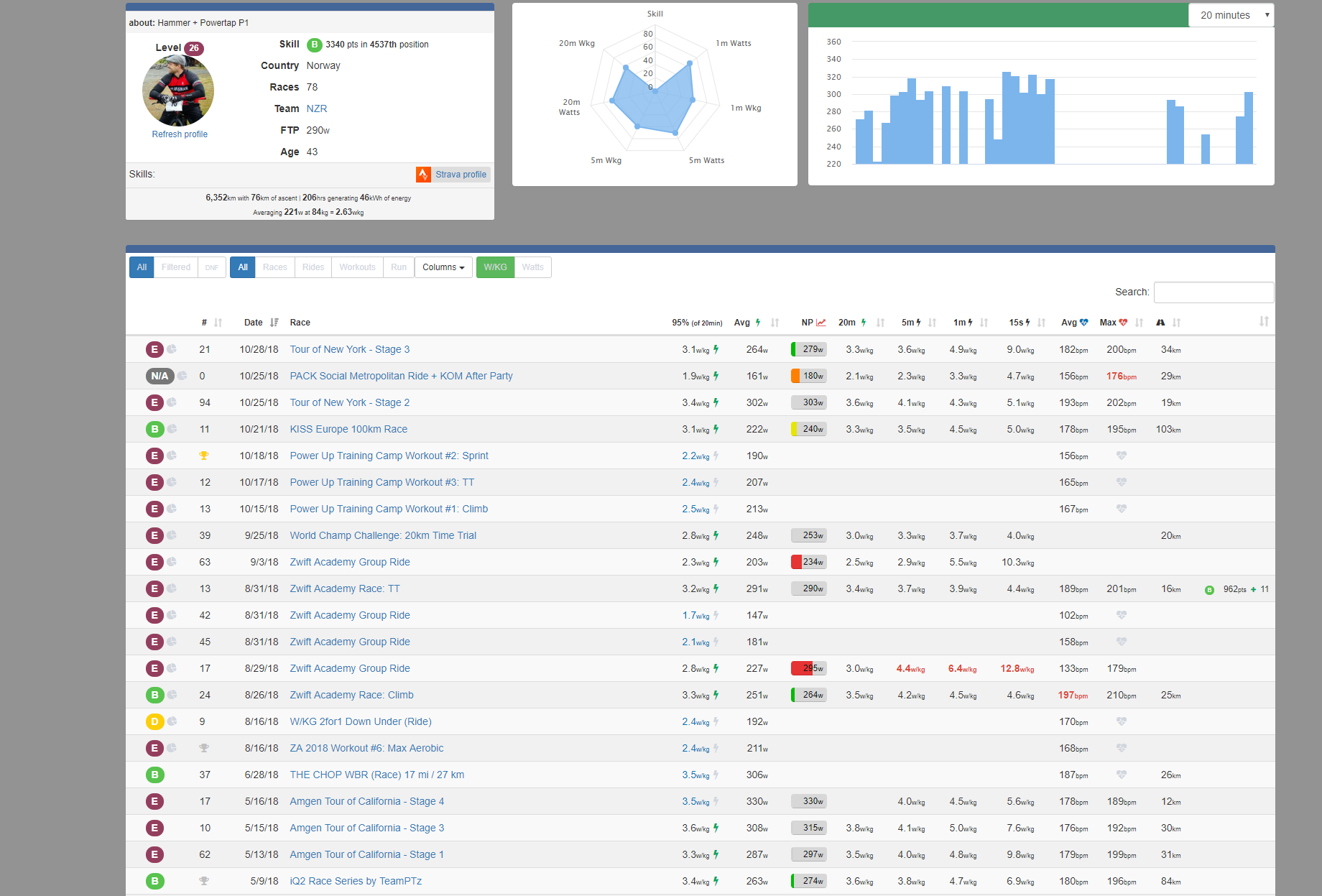Click the red 295w NP bar
The image size is (1322, 896).
coord(808,668)
